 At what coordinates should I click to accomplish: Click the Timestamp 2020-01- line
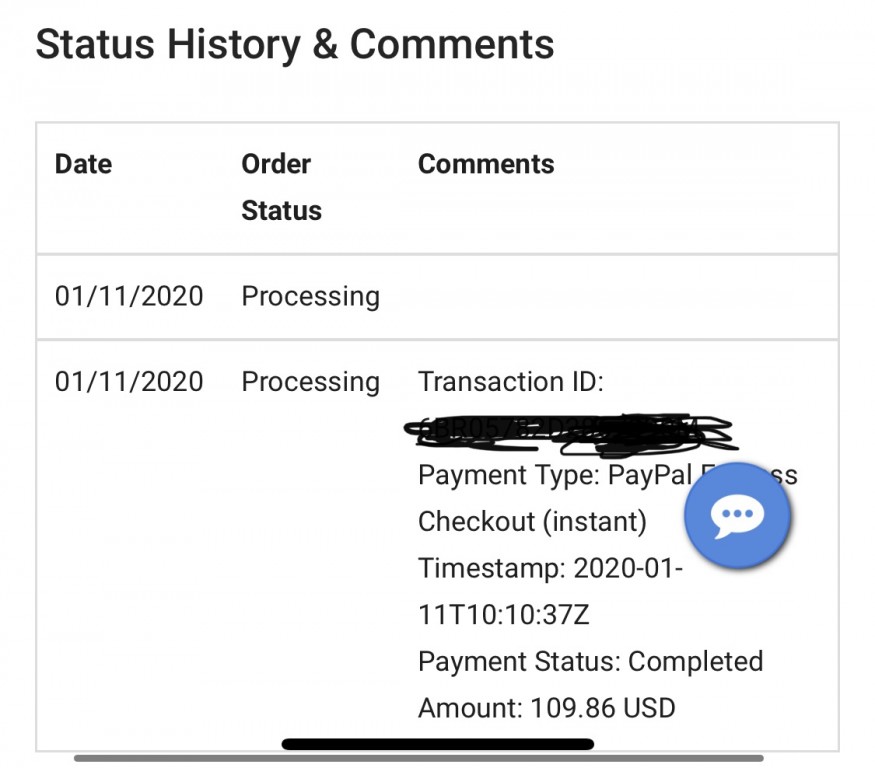tap(550, 568)
